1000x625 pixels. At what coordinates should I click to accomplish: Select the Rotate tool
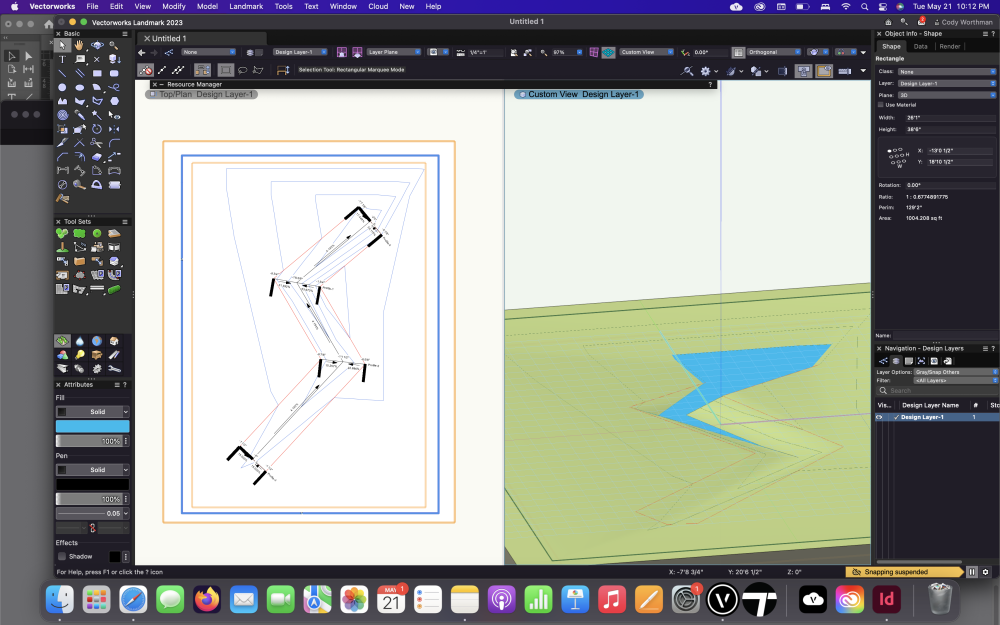[x=95, y=129]
